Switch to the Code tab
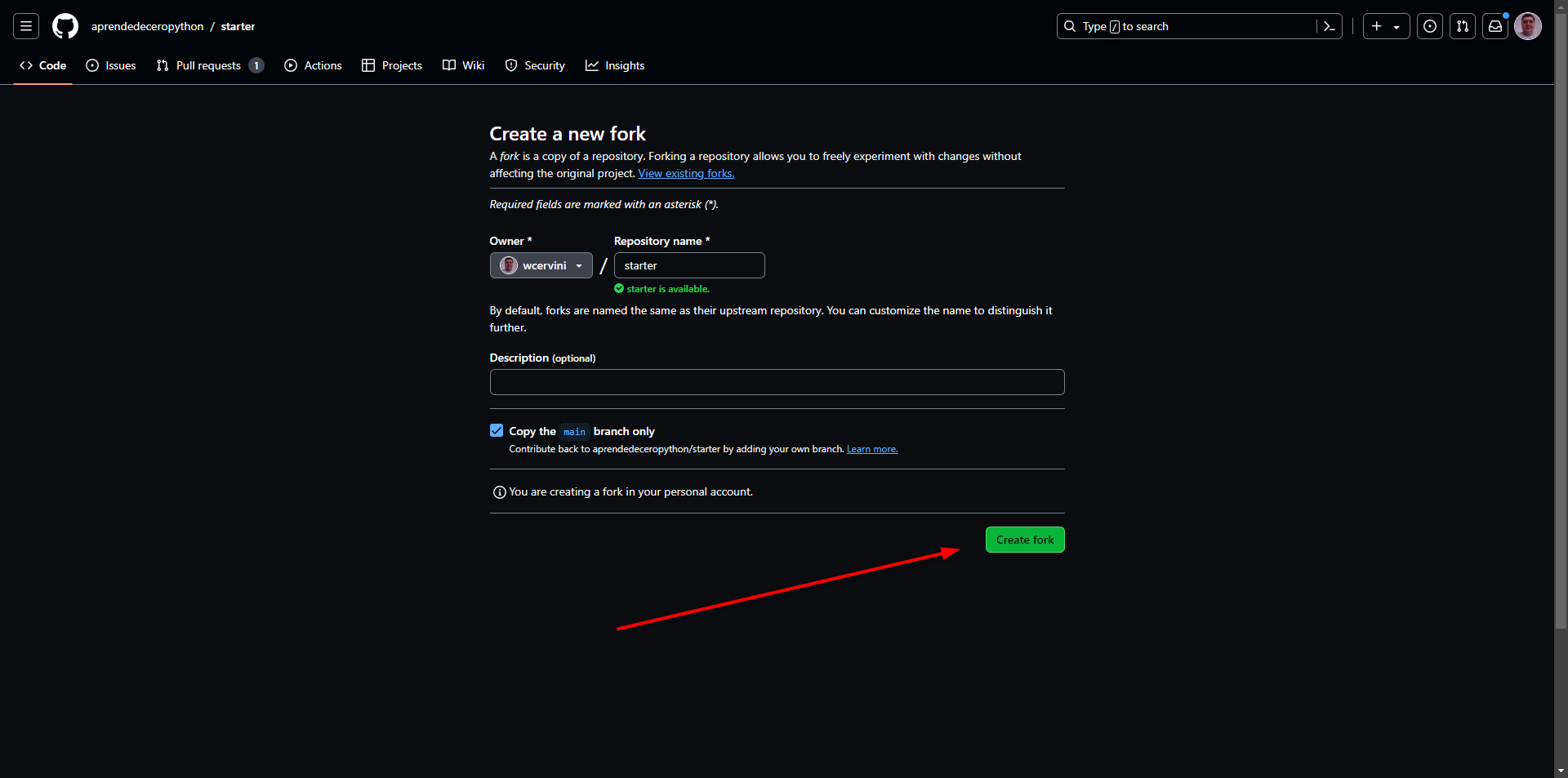The width and height of the screenshot is (1568, 778). pos(42,65)
